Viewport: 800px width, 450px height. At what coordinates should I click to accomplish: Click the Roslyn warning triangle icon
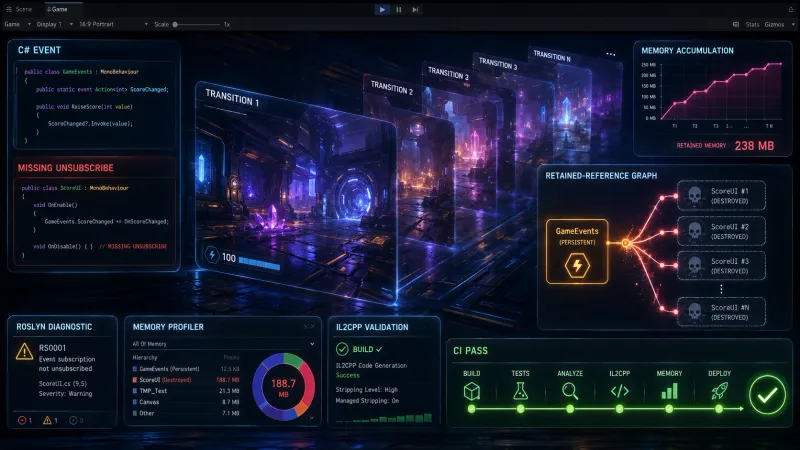point(24,352)
